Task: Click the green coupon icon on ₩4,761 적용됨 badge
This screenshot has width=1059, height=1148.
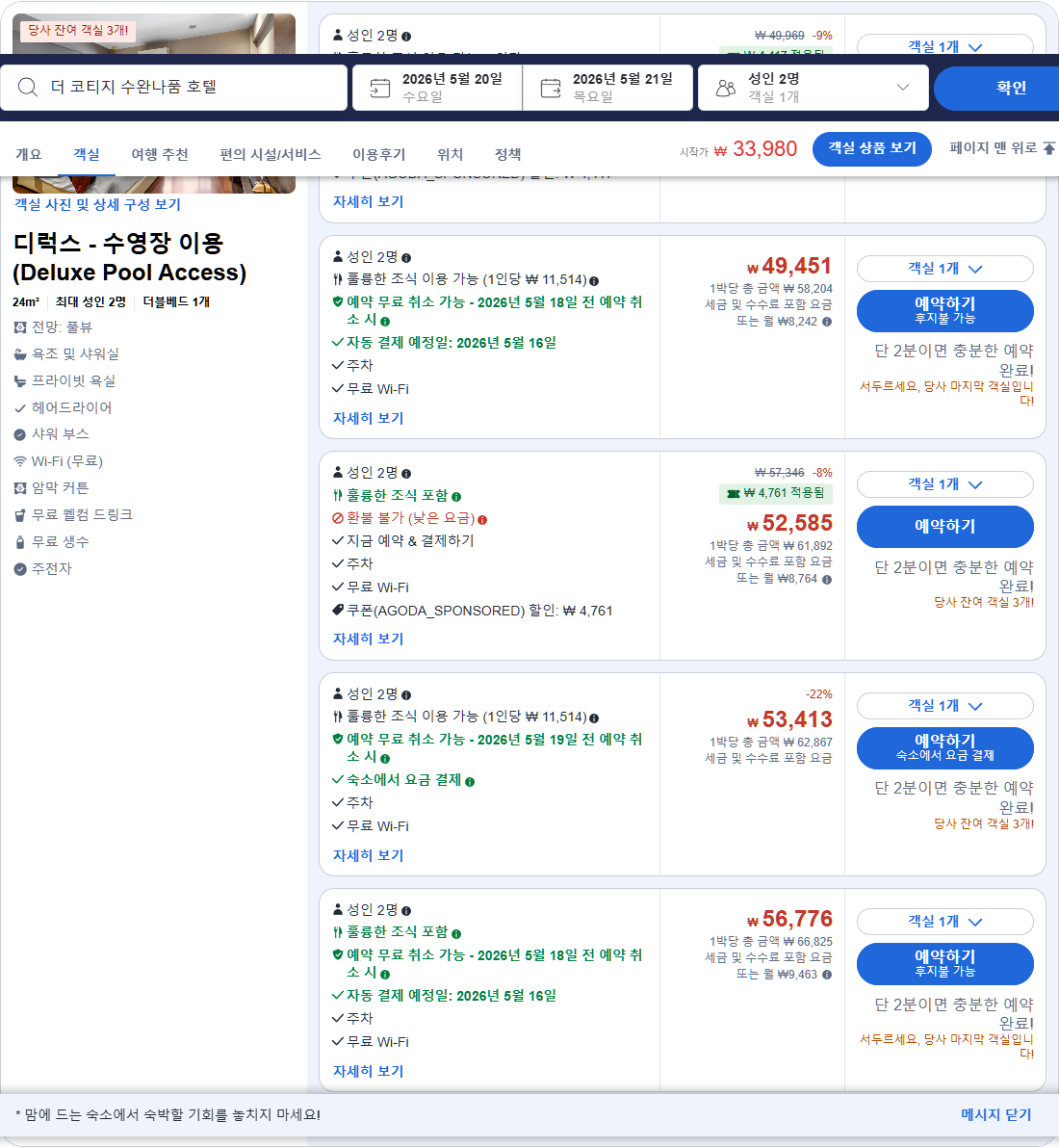Action: point(733,493)
